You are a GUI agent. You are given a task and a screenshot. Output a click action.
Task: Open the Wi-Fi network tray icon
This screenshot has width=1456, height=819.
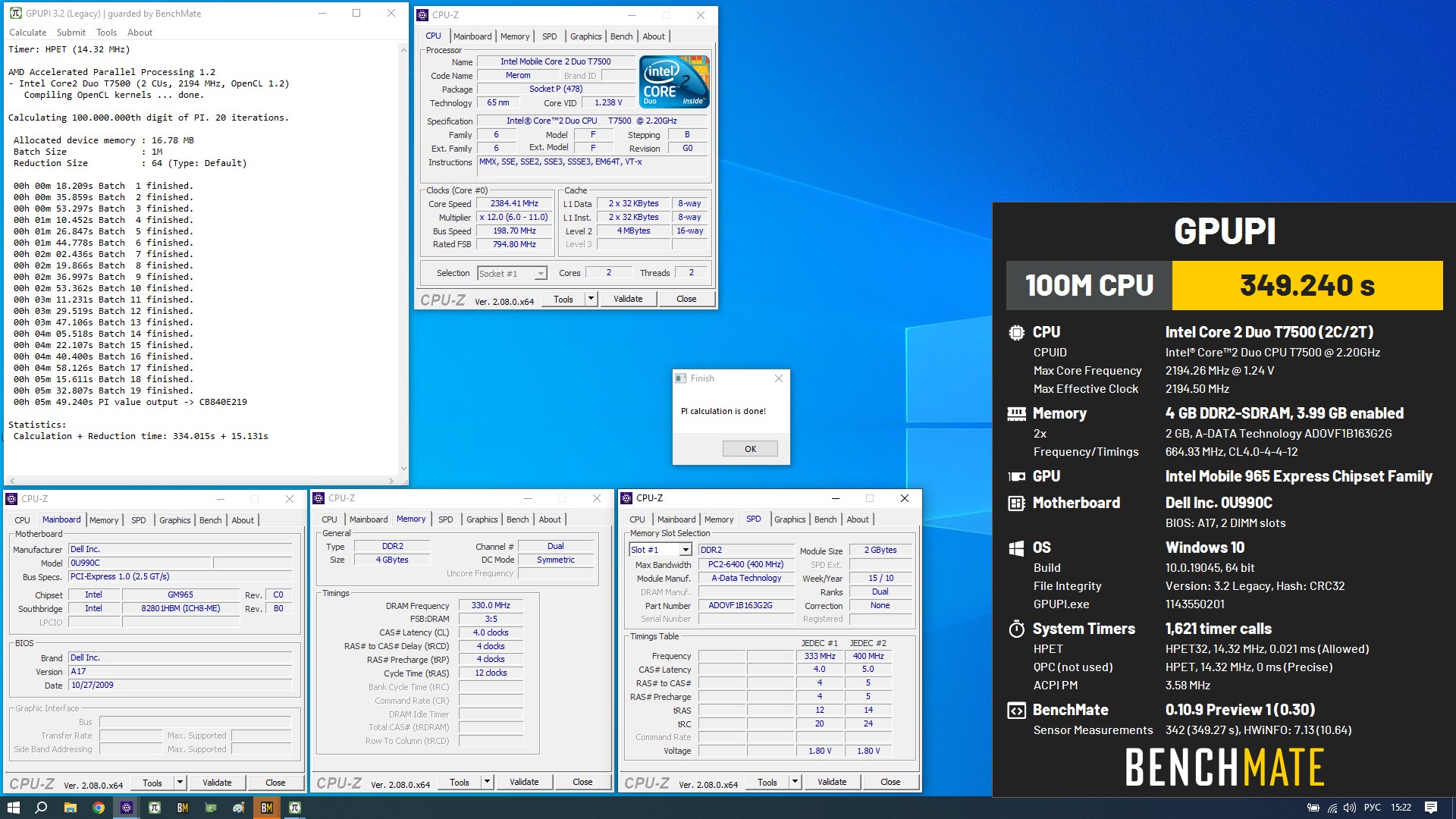click(1332, 808)
